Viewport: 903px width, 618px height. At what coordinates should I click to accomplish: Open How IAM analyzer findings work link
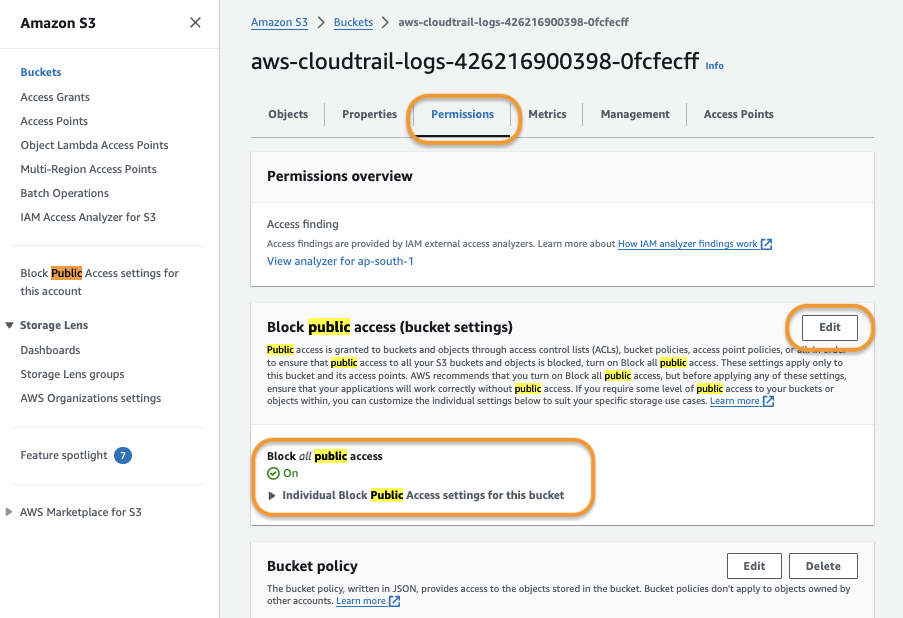click(x=688, y=244)
